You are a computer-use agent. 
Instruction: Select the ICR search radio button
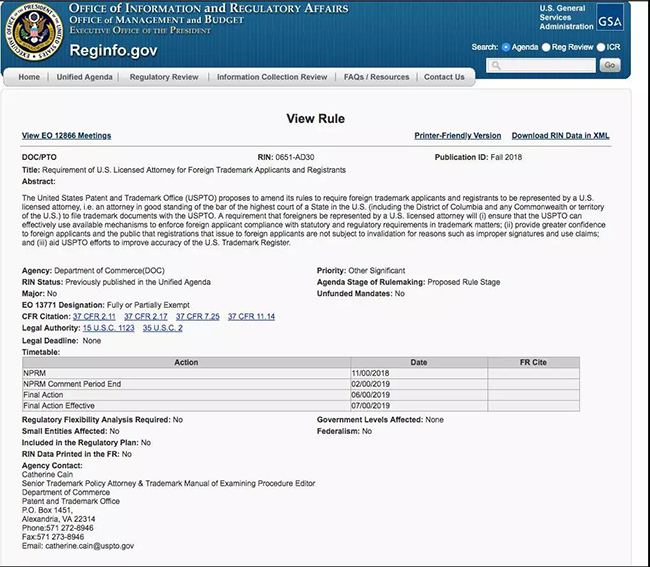601,47
